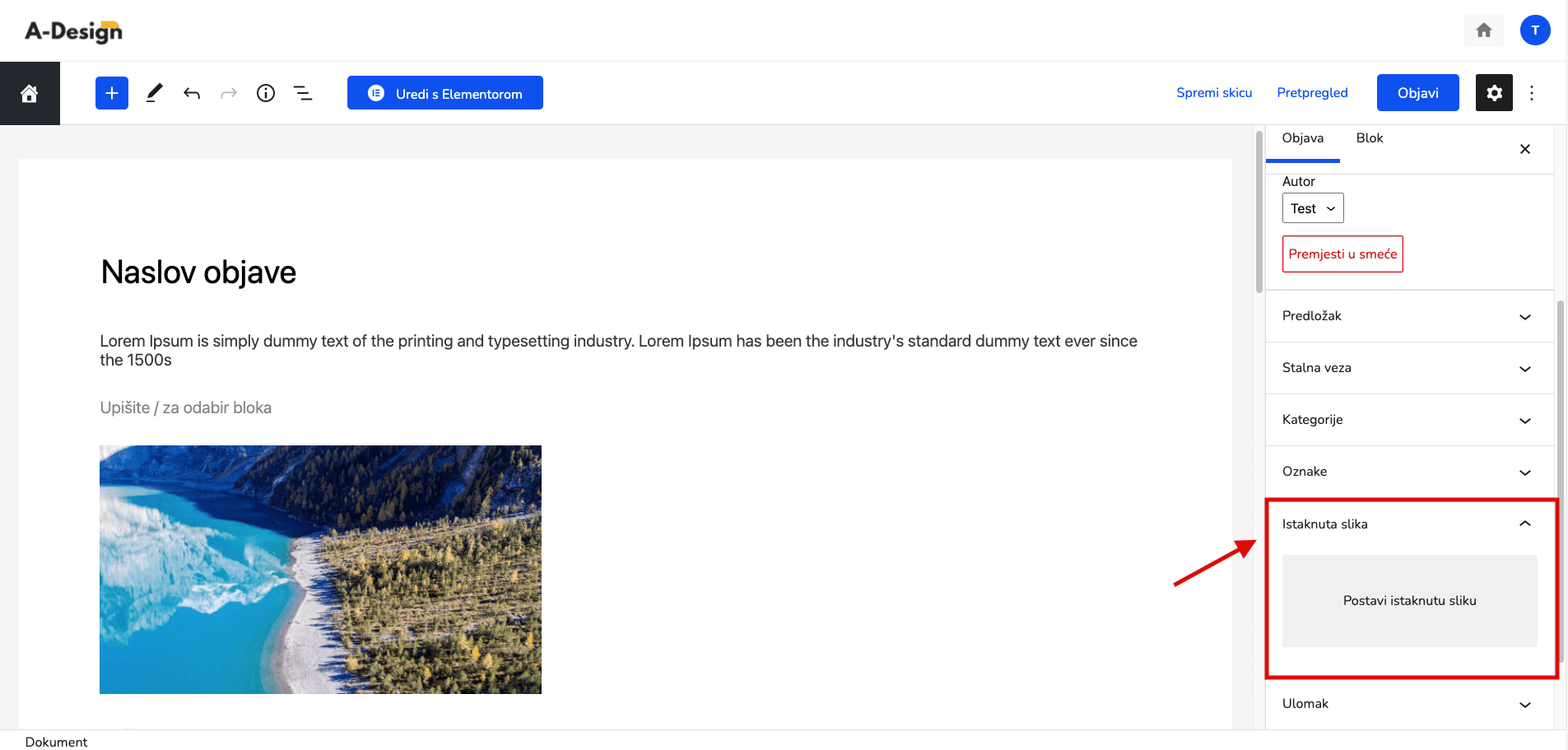The width and height of the screenshot is (1568, 750).
Task: Open the user avatar T menu
Action: click(1535, 30)
